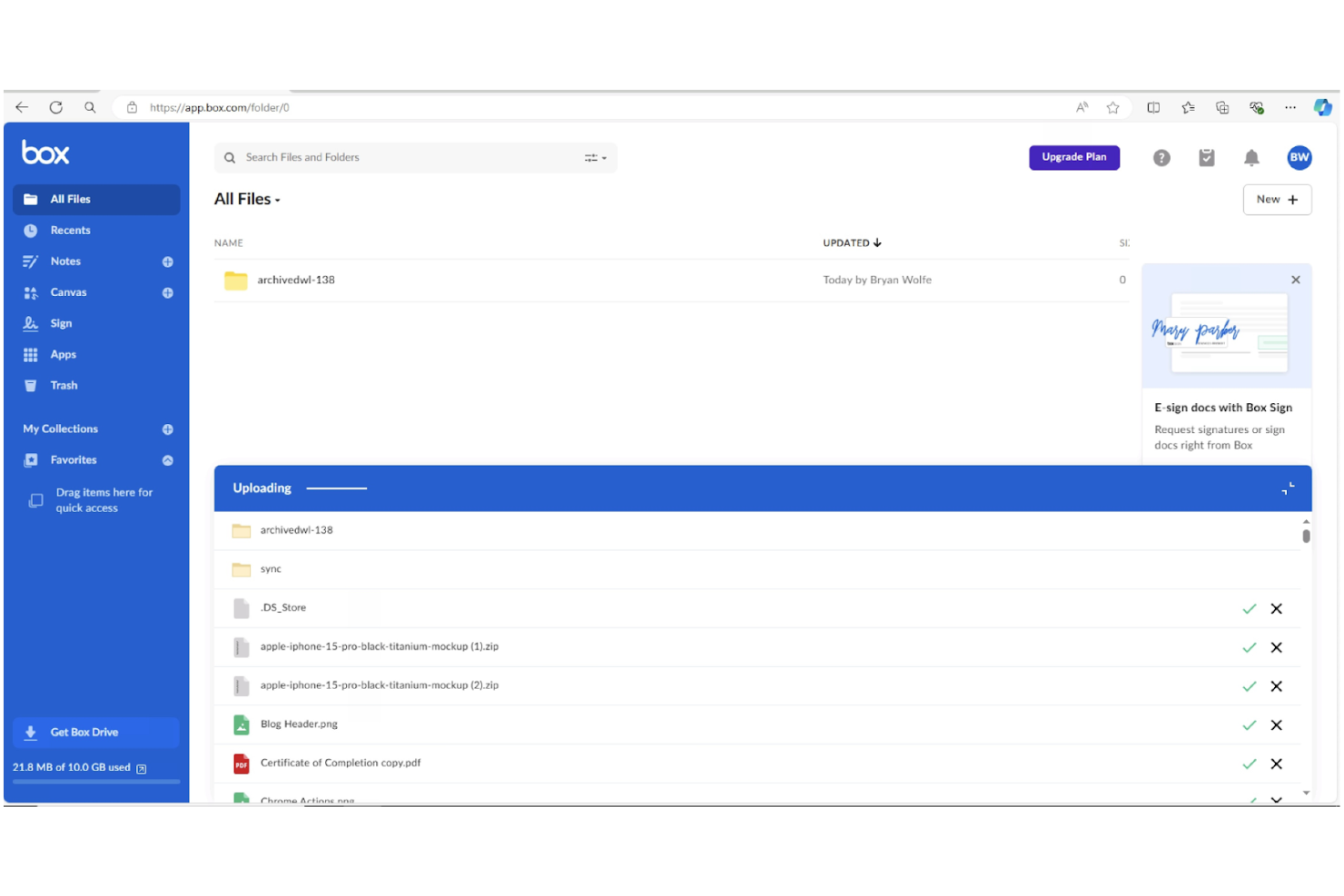Create a new note with the plus icon
Screen dimensions: 1344x896
tap(167, 261)
